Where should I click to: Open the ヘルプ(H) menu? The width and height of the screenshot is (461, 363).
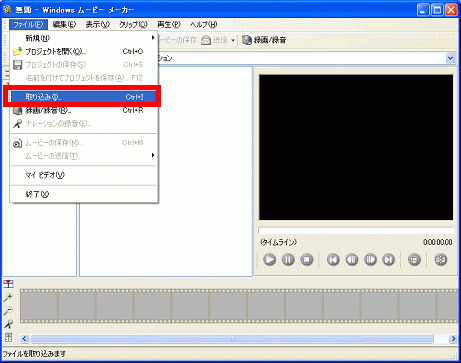coord(203,25)
